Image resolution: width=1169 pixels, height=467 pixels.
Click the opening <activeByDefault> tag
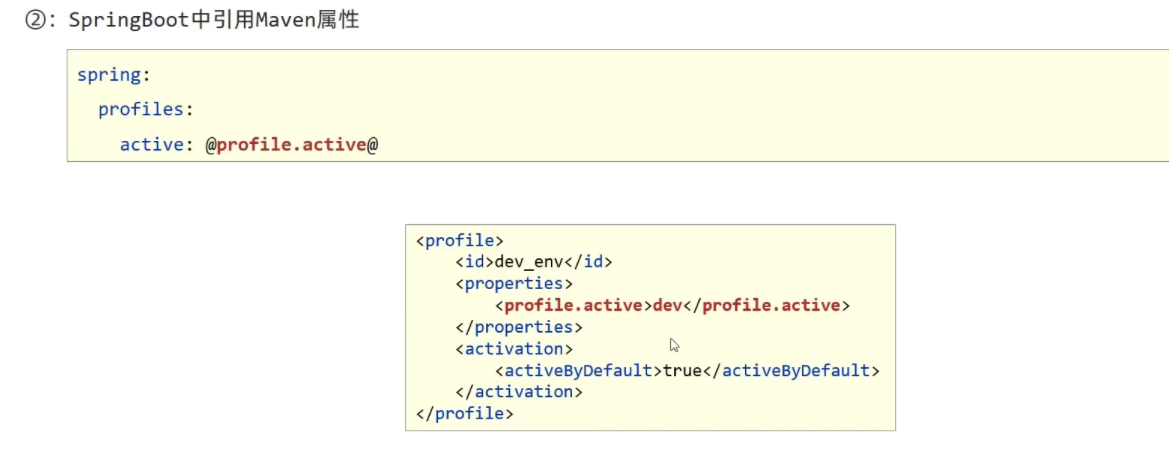pyautogui.click(x=578, y=371)
